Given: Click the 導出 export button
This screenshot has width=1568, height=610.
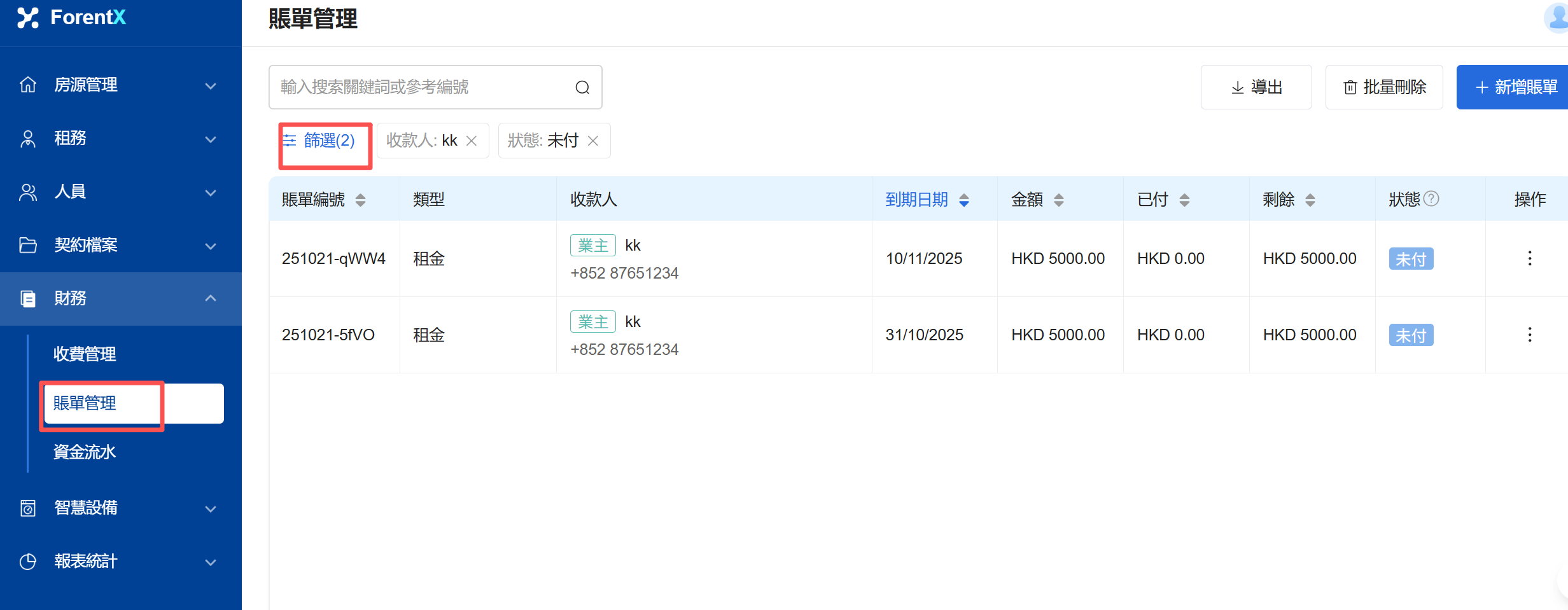Looking at the screenshot, I should 1256,87.
